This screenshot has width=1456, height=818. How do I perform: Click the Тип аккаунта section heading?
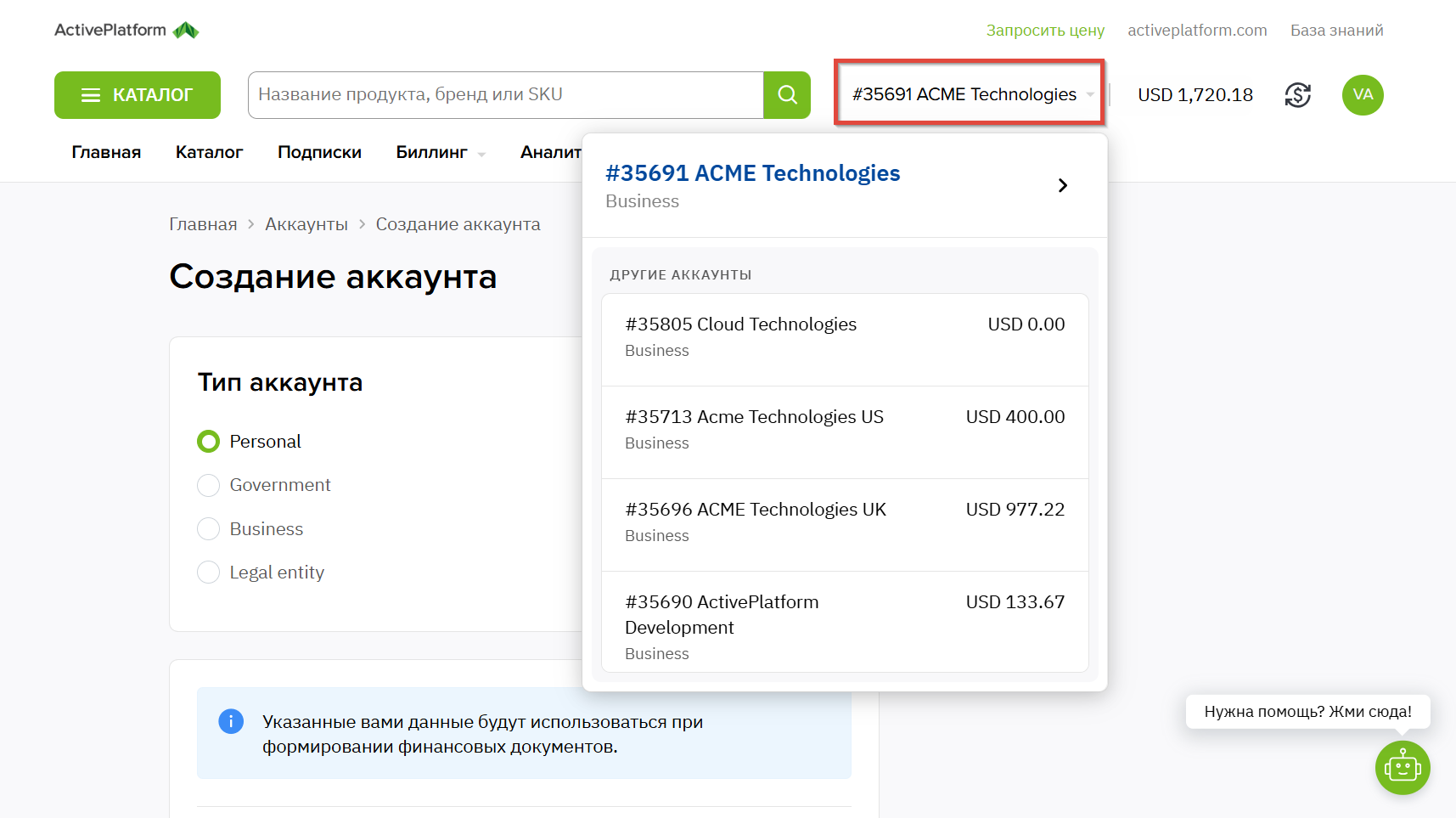pyautogui.click(x=280, y=382)
